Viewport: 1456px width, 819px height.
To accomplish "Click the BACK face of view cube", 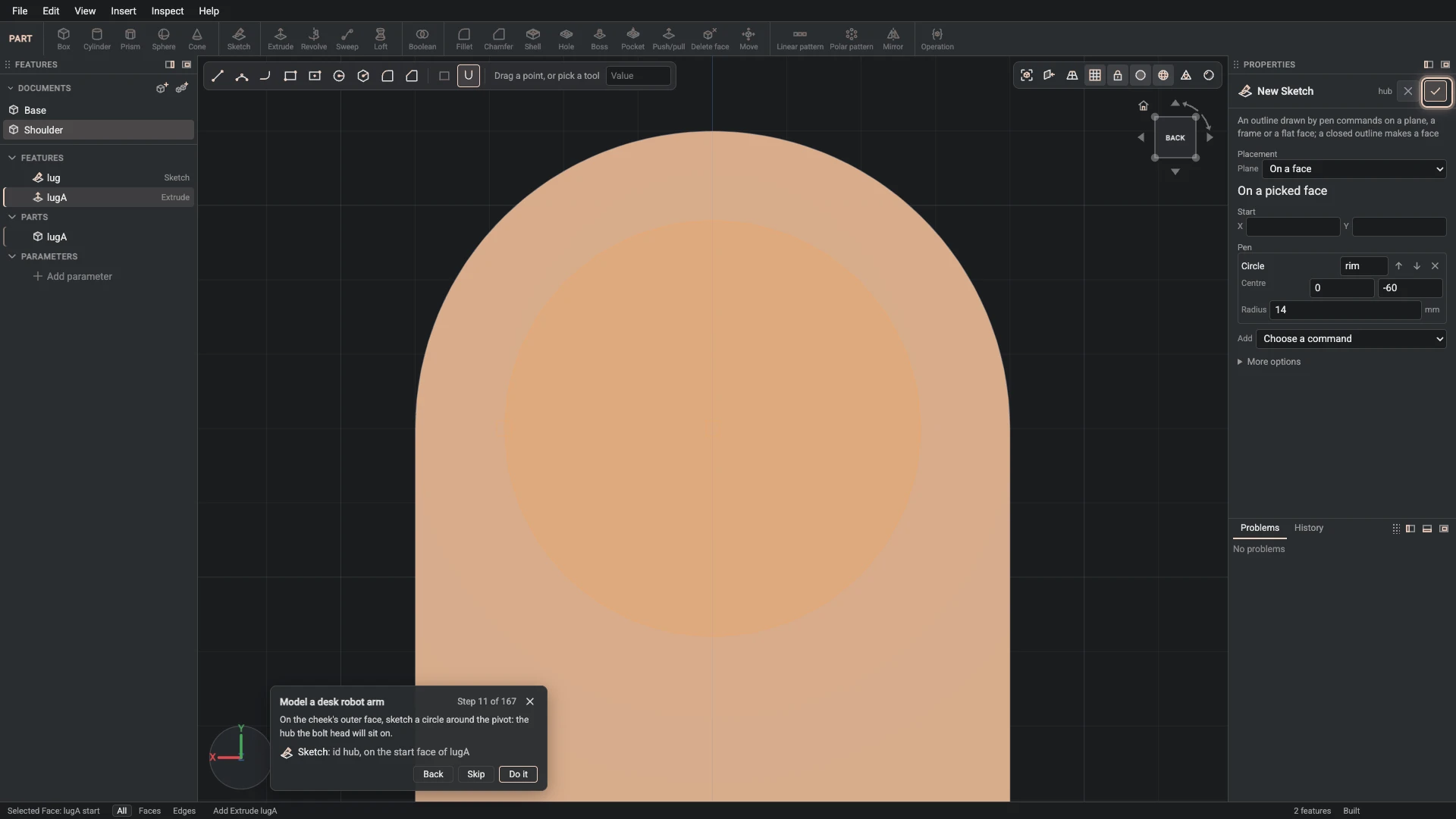I will pyautogui.click(x=1175, y=138).
